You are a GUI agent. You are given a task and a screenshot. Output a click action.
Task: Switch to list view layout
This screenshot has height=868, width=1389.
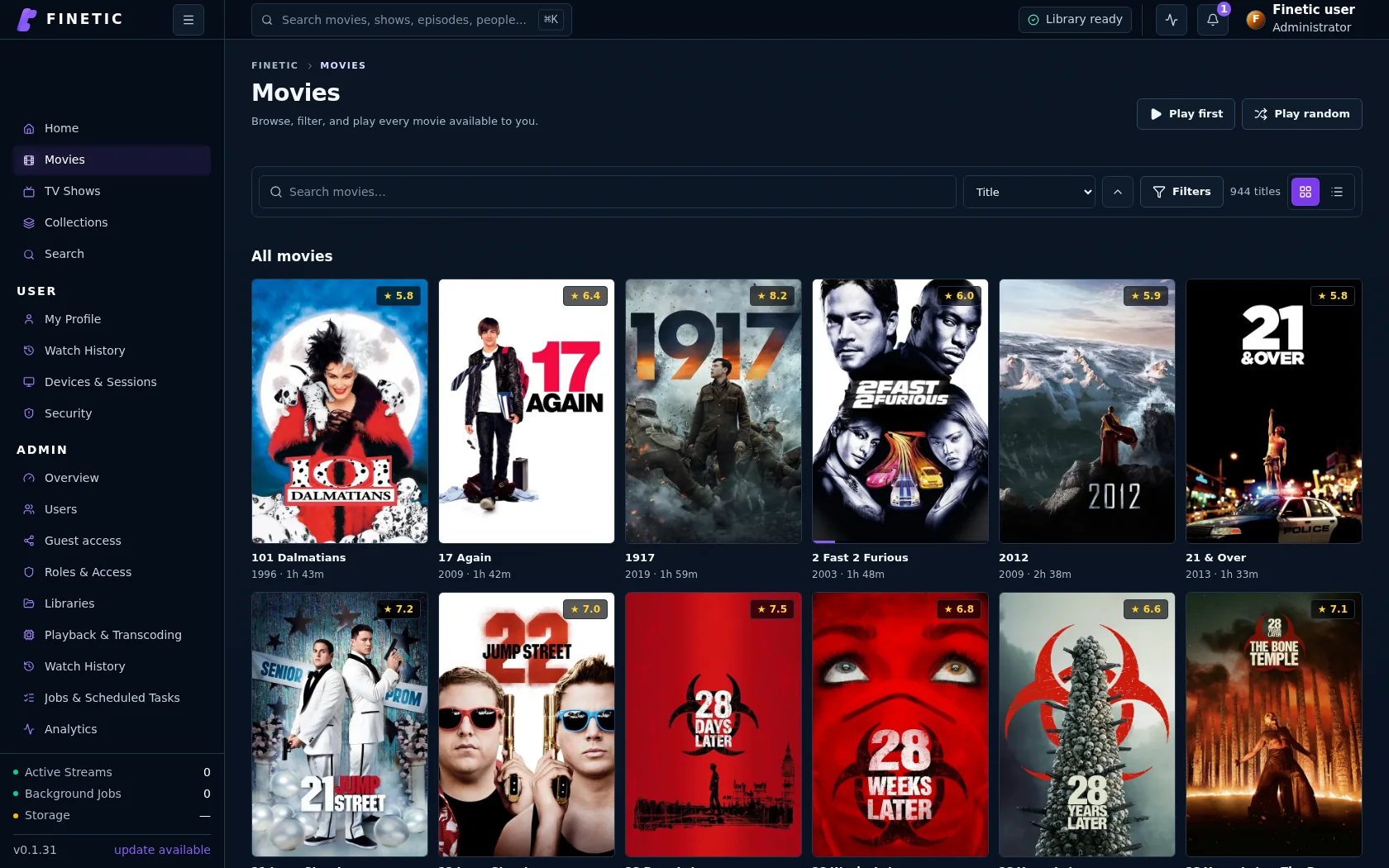(x=1338, y=192)
